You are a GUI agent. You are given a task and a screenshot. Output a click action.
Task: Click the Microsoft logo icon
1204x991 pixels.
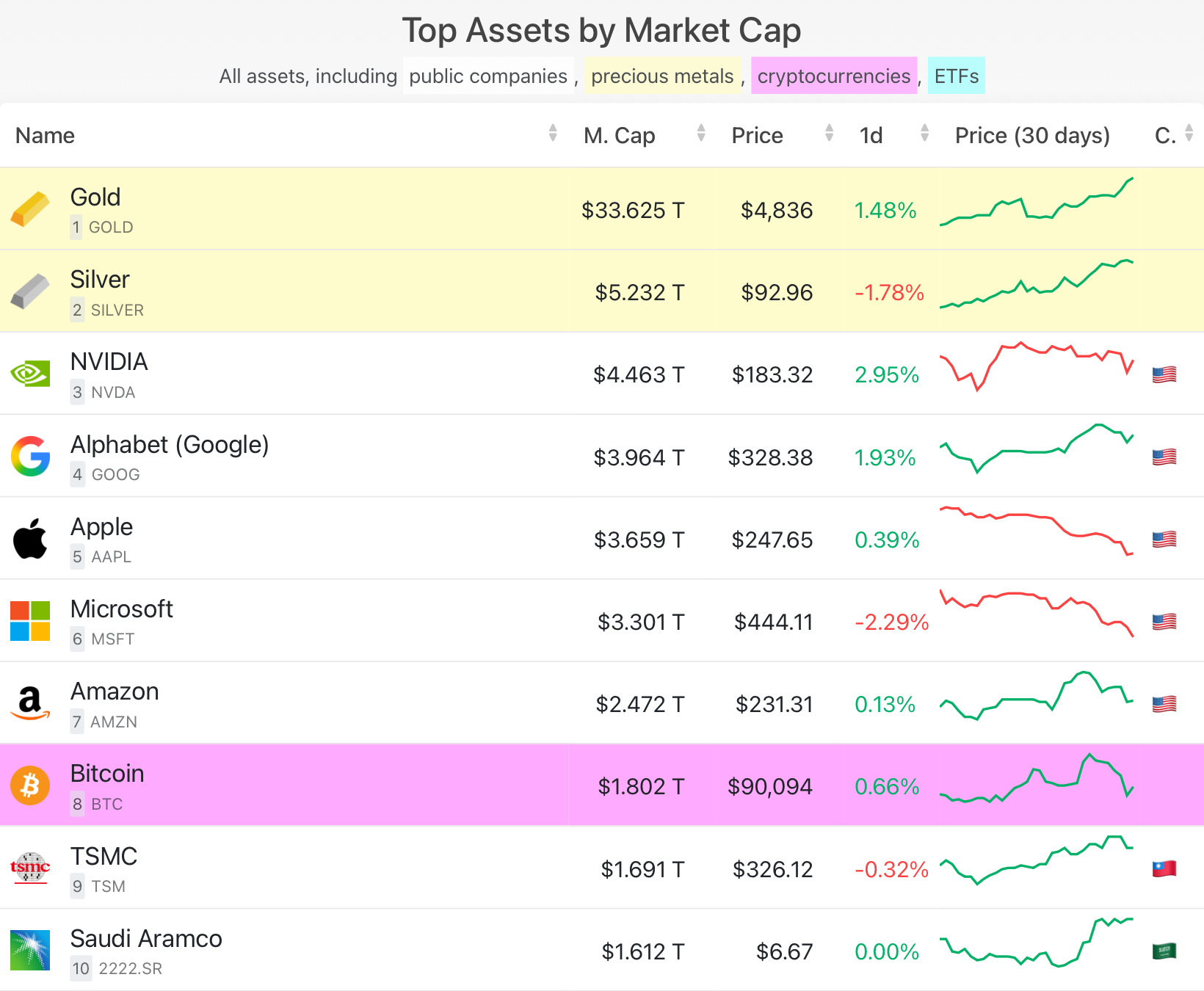point(30,621)
